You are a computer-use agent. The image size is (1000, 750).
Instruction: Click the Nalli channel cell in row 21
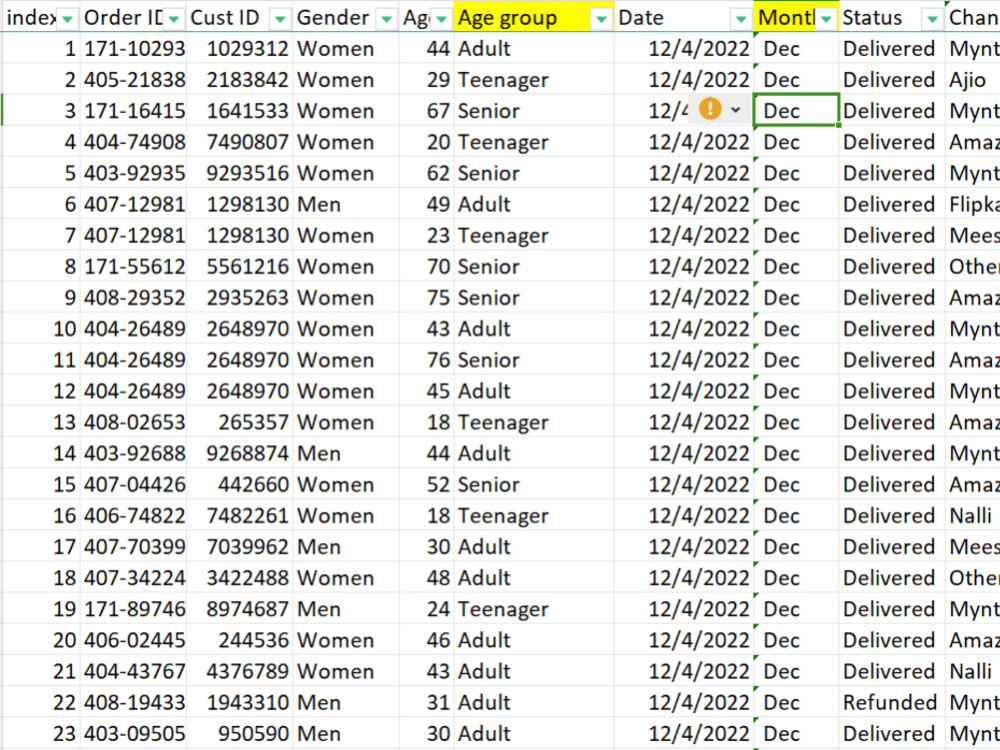(972, 672)
